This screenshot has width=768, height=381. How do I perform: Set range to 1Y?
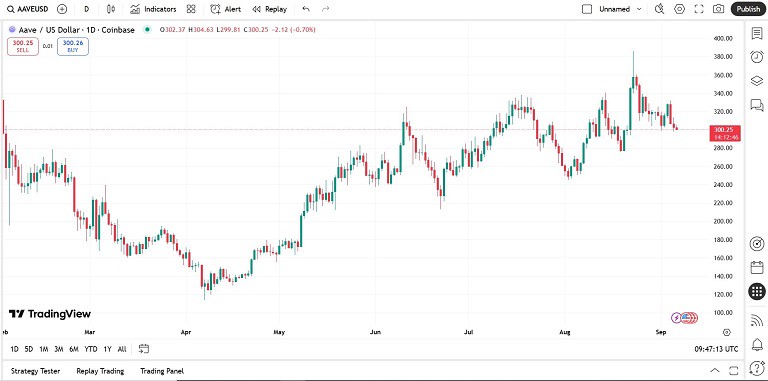[x=107, y=349]
